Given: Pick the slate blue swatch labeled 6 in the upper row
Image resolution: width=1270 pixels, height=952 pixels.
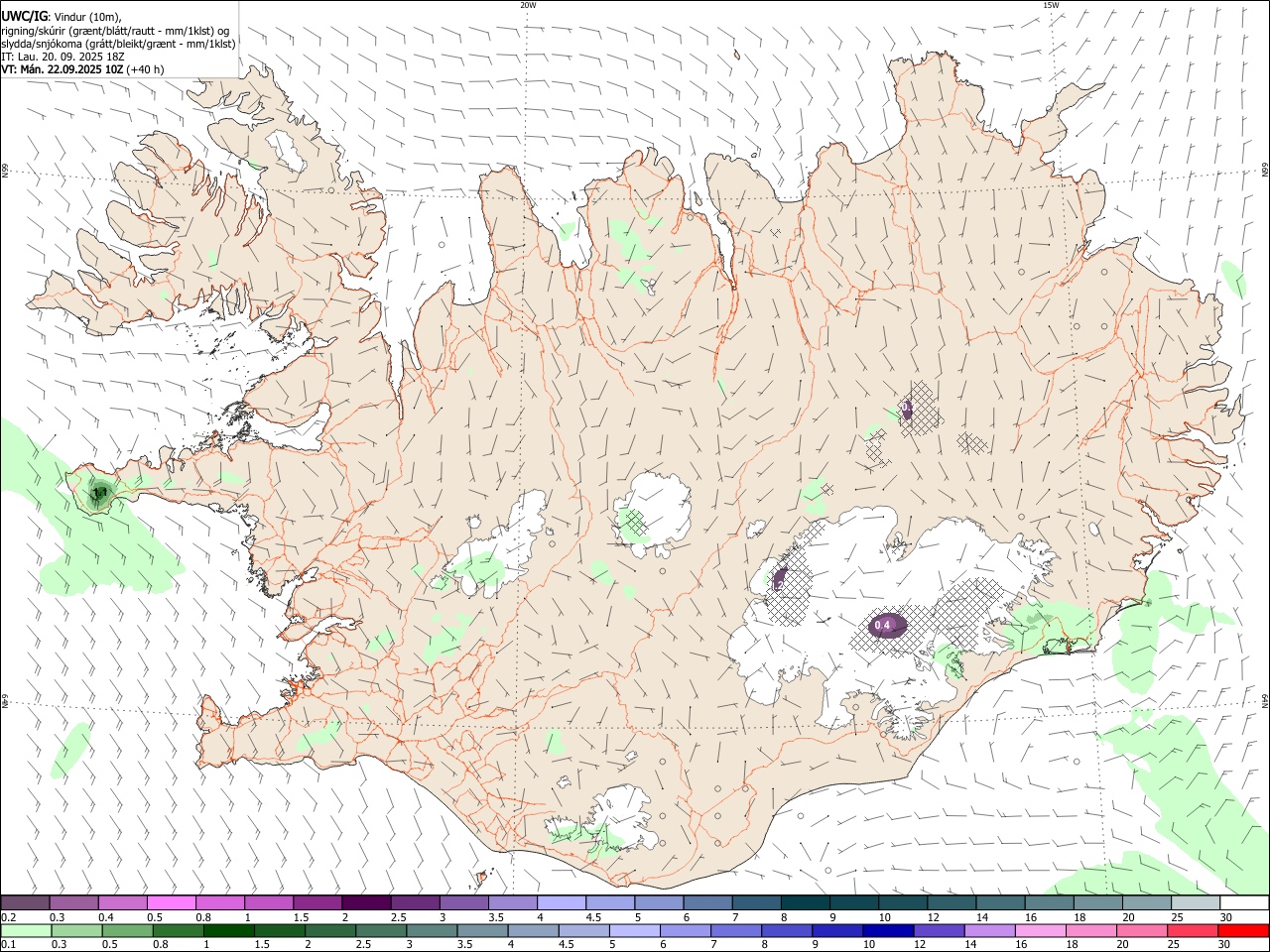Looking at the screenshot, I should pyautogui.click(x=707, y=902).
